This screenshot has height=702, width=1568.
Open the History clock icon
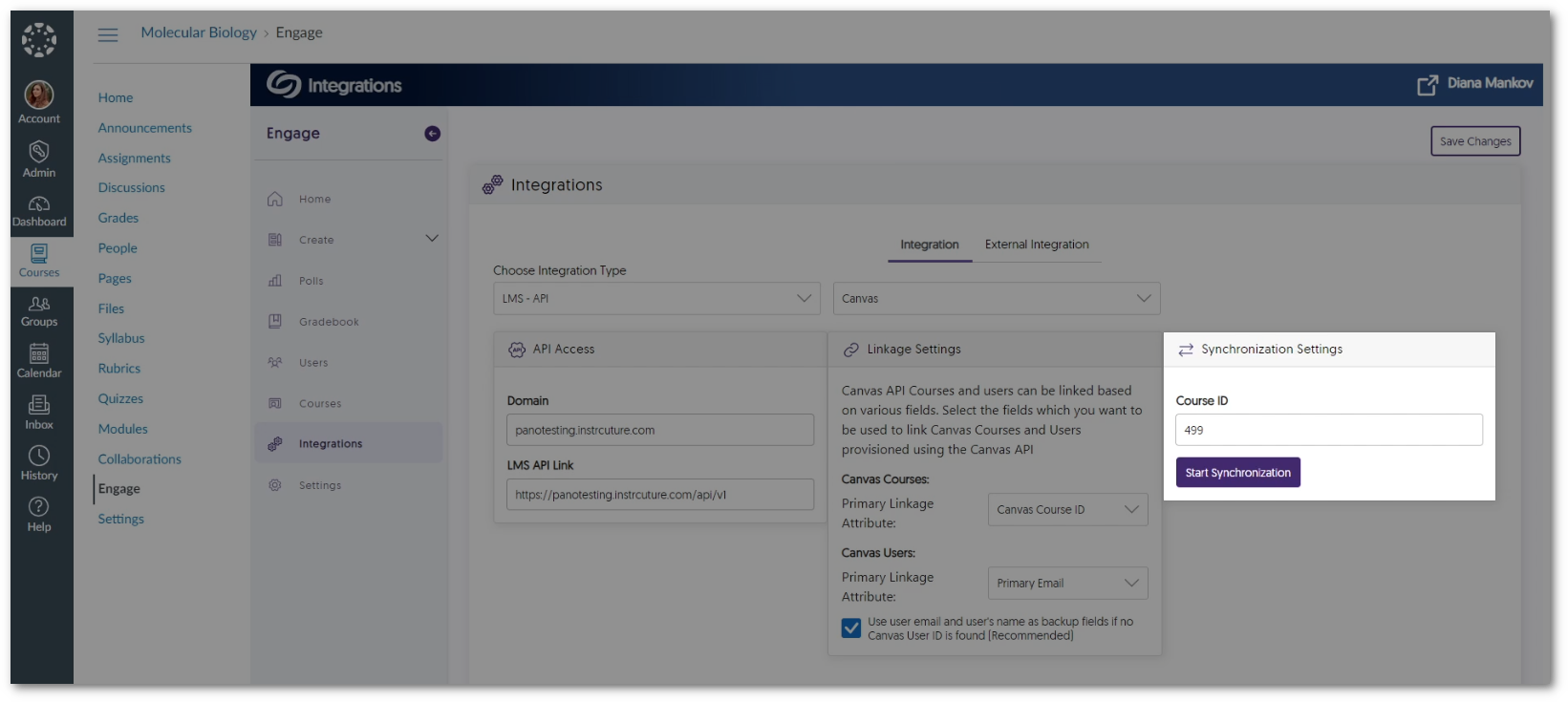39,457
